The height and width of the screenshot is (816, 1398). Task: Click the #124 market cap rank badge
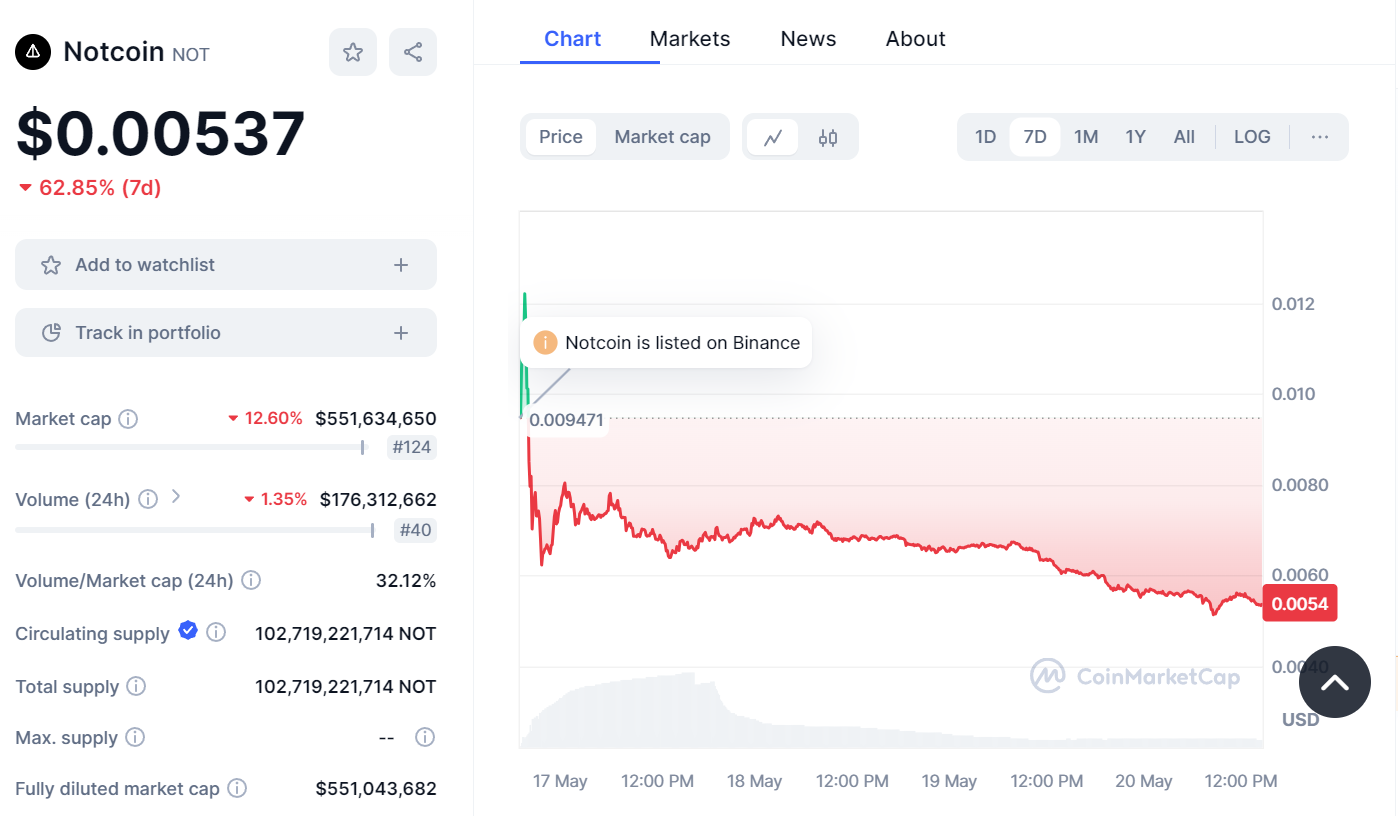pos(412,447)
